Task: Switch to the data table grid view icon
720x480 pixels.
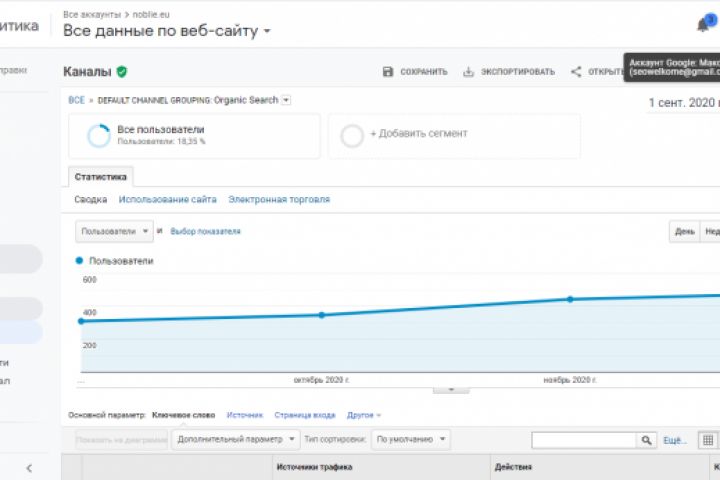Action: pos(708,440)
